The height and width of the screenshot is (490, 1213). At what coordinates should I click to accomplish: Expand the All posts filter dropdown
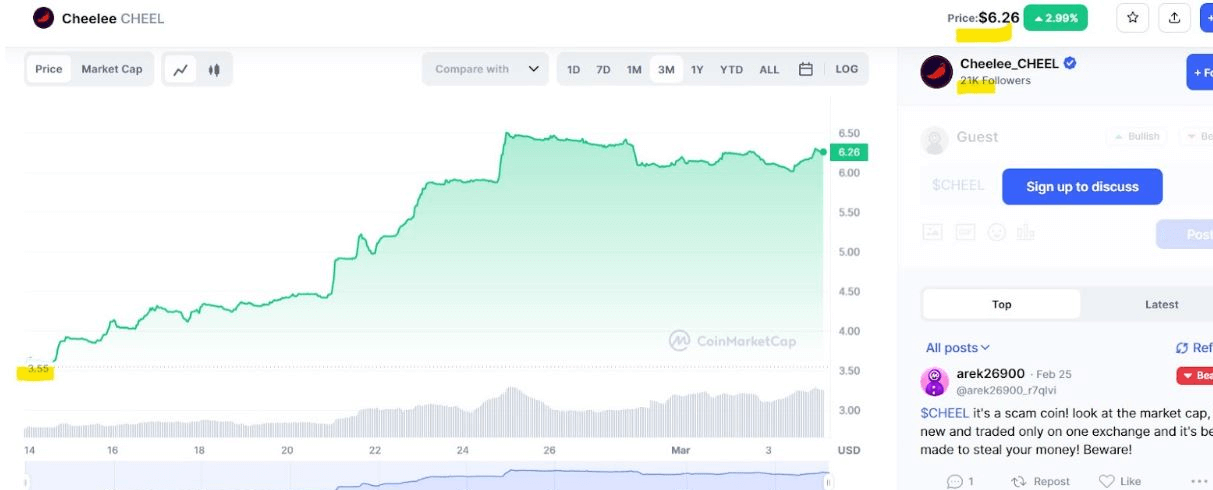(x=957, y=348)
